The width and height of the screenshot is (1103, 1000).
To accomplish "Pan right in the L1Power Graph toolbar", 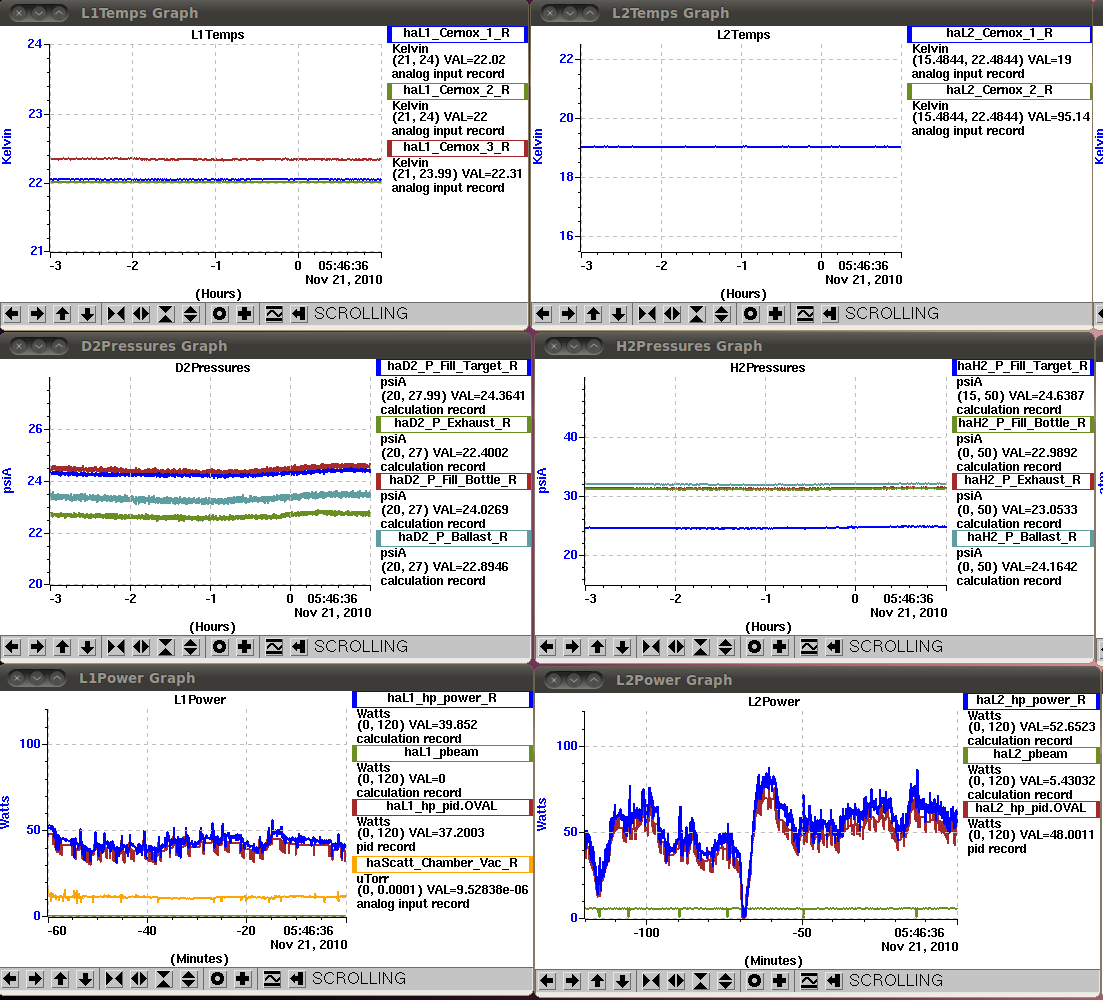I will (35, 978).
